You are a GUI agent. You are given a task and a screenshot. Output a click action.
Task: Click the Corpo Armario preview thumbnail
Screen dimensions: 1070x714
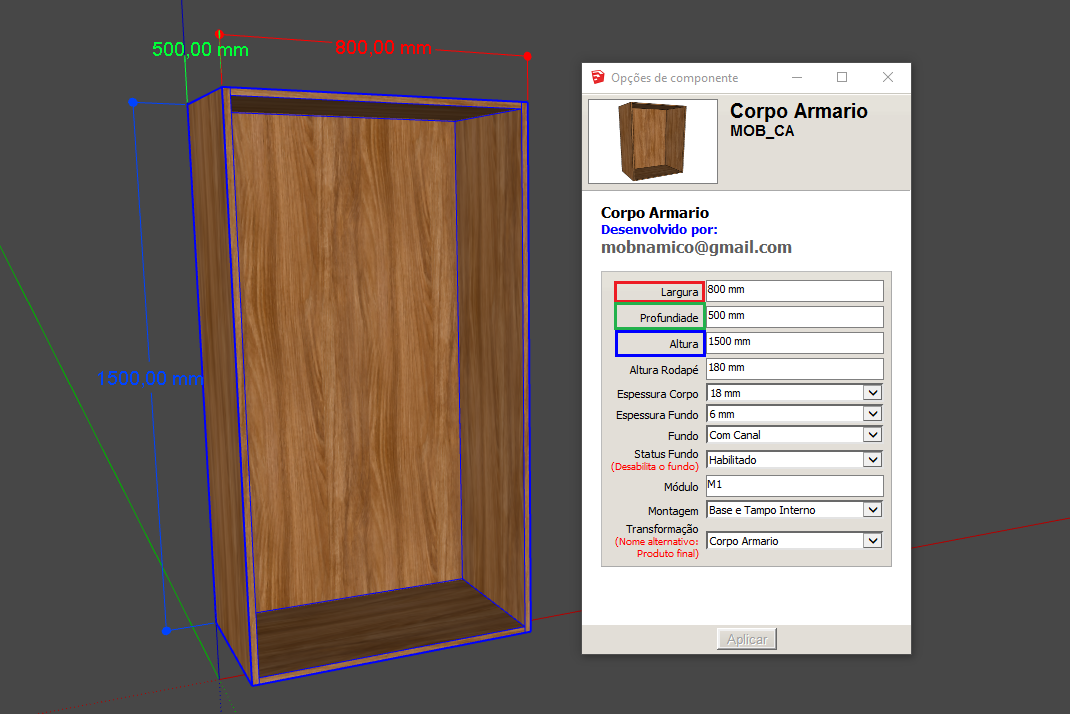(x=653, y=141)
